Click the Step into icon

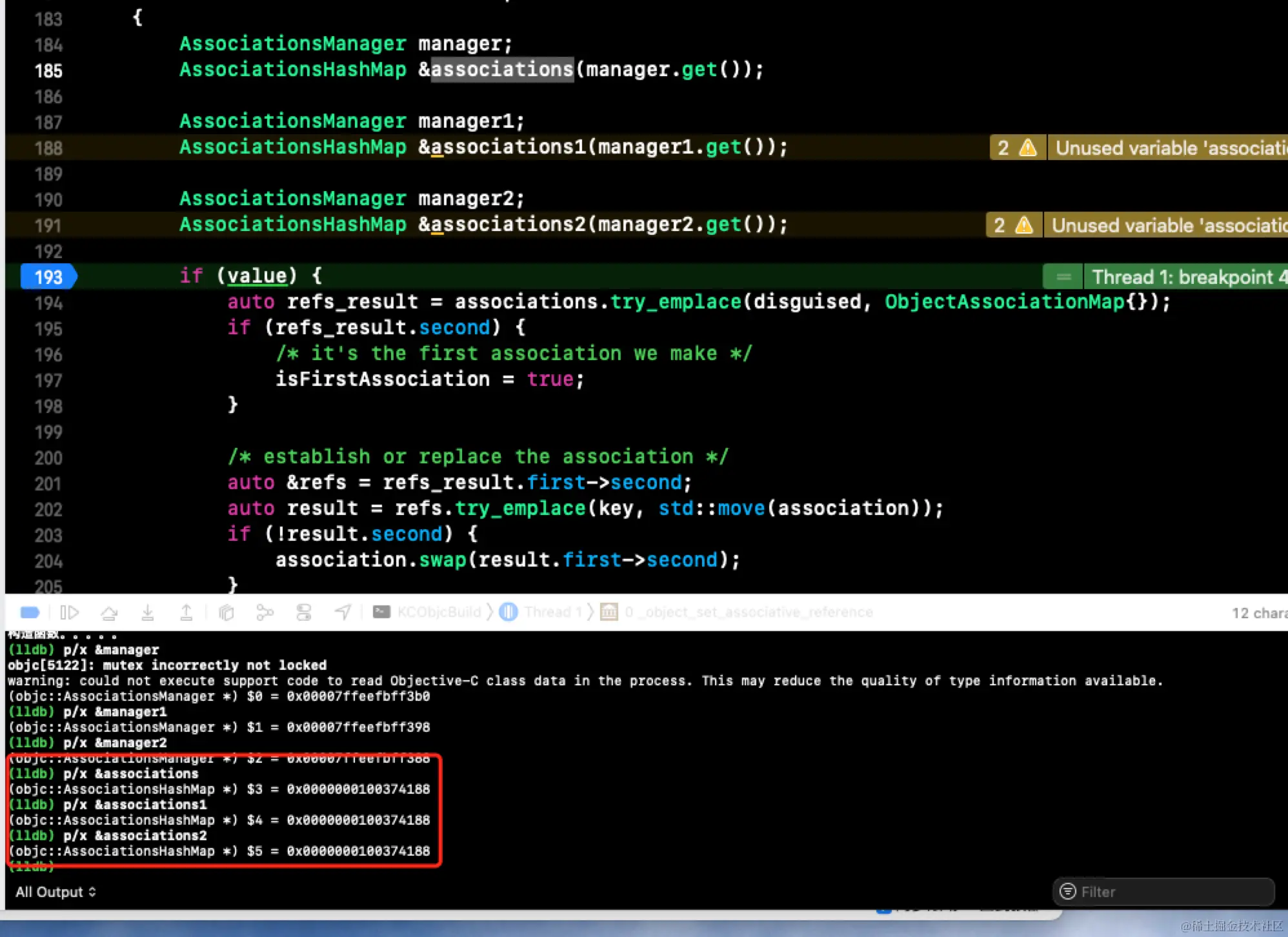point(148,612)
